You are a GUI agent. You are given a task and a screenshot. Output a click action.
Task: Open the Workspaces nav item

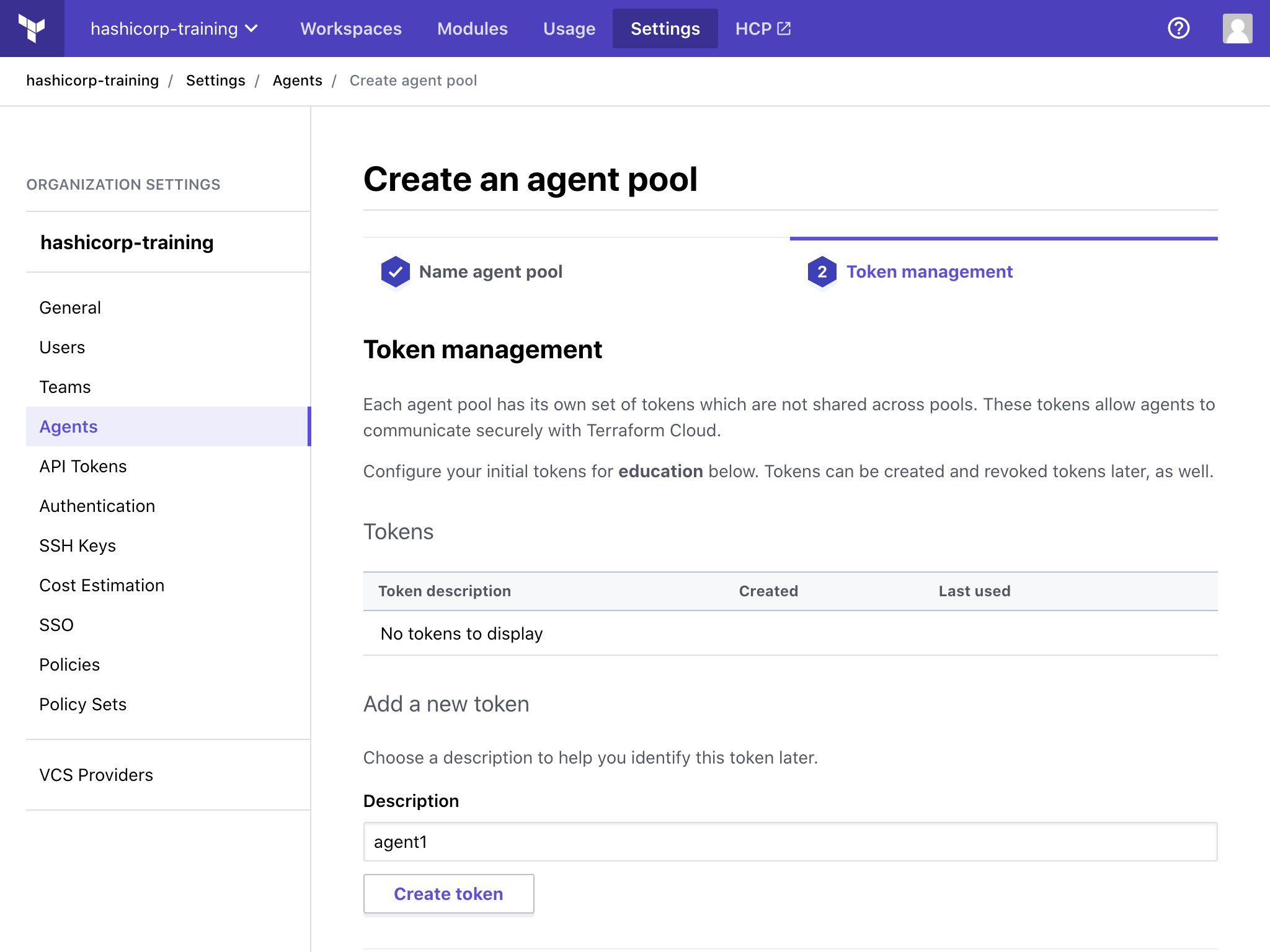tap(351, 29)
